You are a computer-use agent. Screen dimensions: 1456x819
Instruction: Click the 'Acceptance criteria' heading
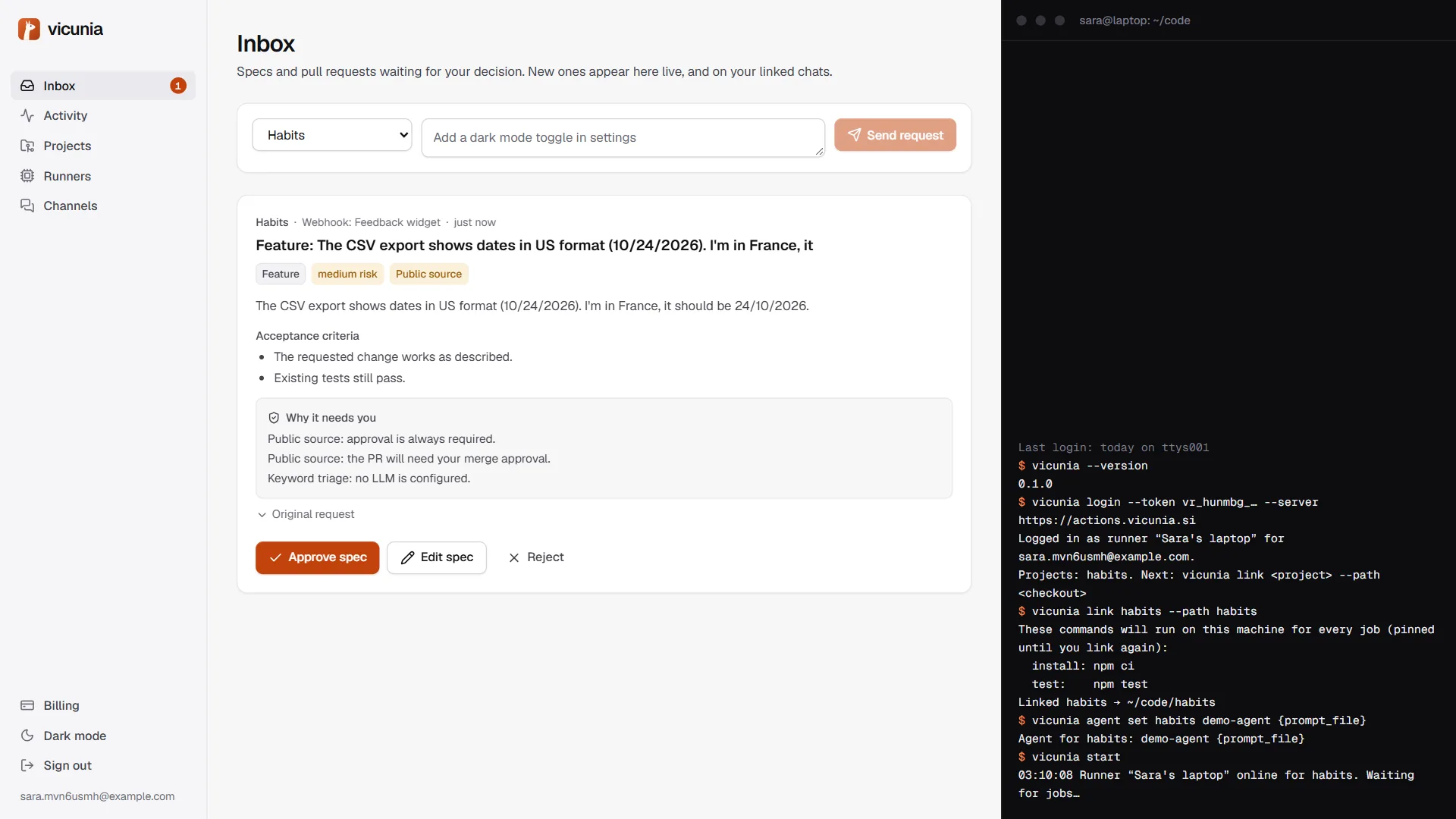[x=307, y=336]
